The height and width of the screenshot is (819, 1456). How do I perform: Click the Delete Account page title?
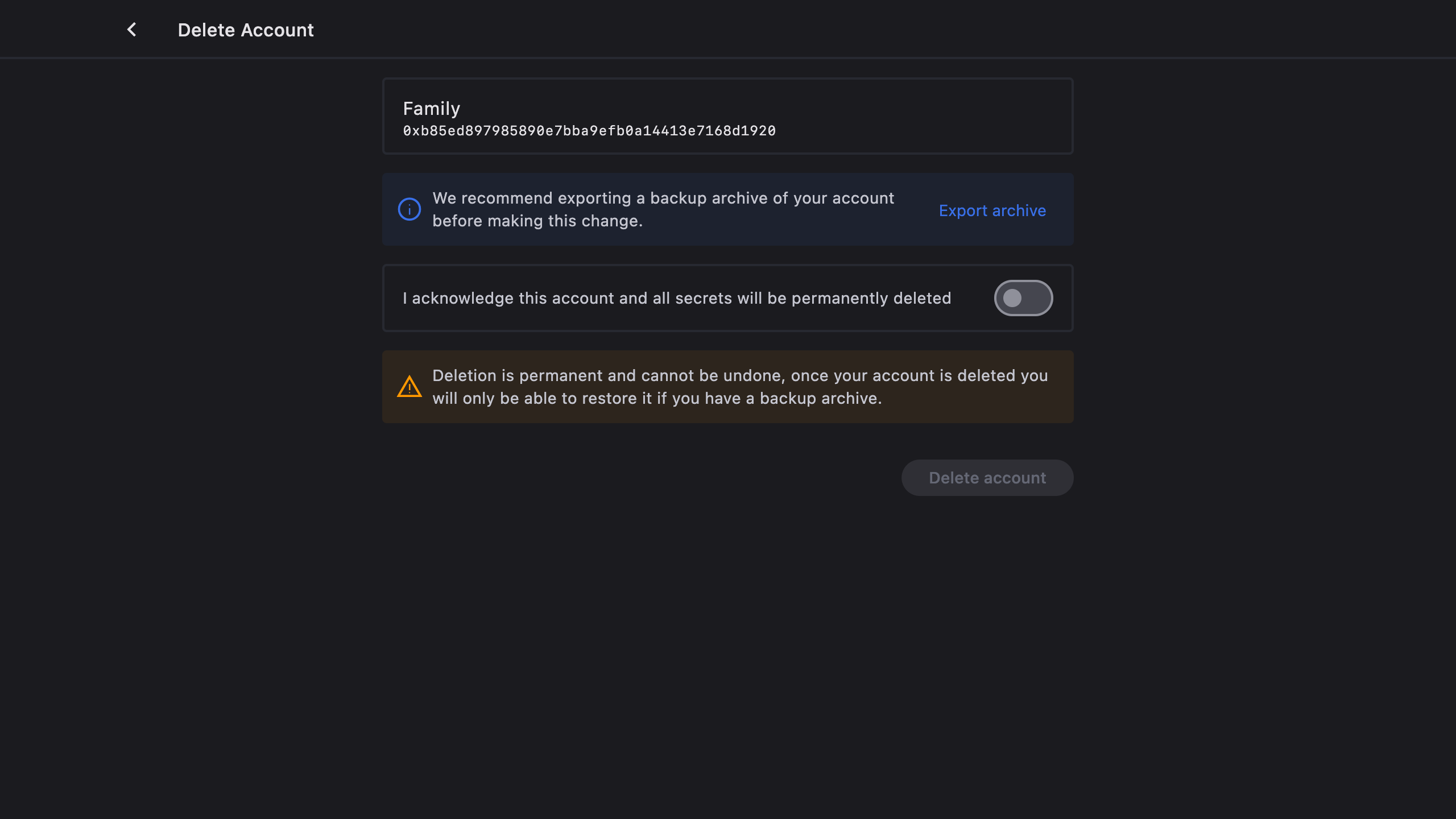pyautogui.click(x=245, y=30)
